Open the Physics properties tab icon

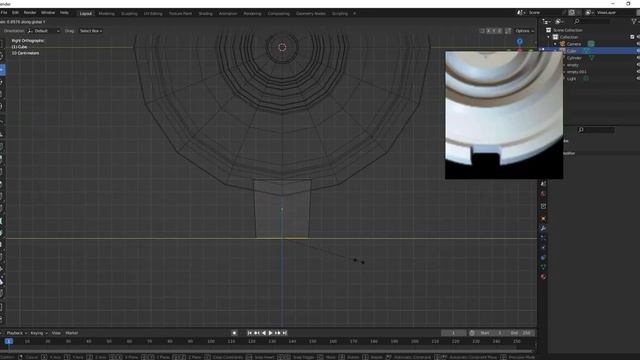pos(543,248)
